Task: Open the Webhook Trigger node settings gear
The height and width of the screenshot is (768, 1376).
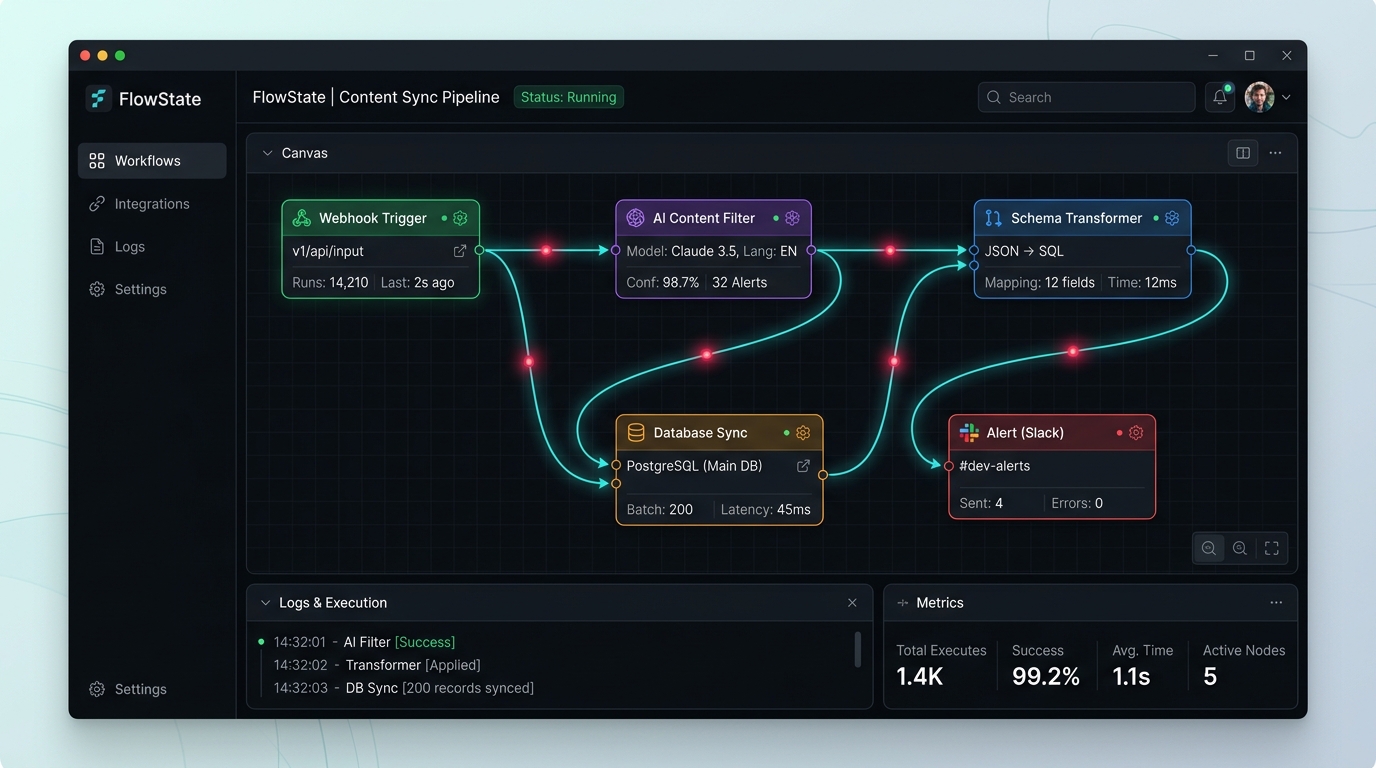Action: click(x=460, y=218)
